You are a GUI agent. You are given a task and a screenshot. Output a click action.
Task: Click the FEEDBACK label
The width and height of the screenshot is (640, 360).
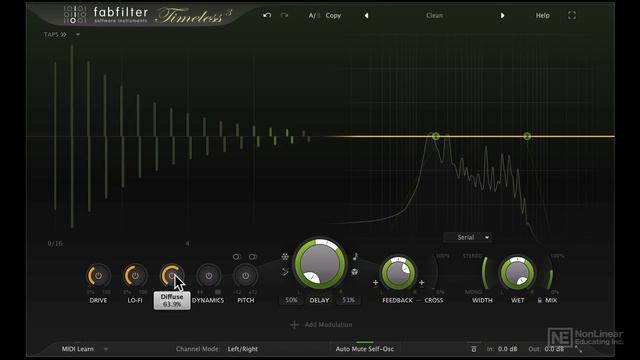[x=398, y=300]
